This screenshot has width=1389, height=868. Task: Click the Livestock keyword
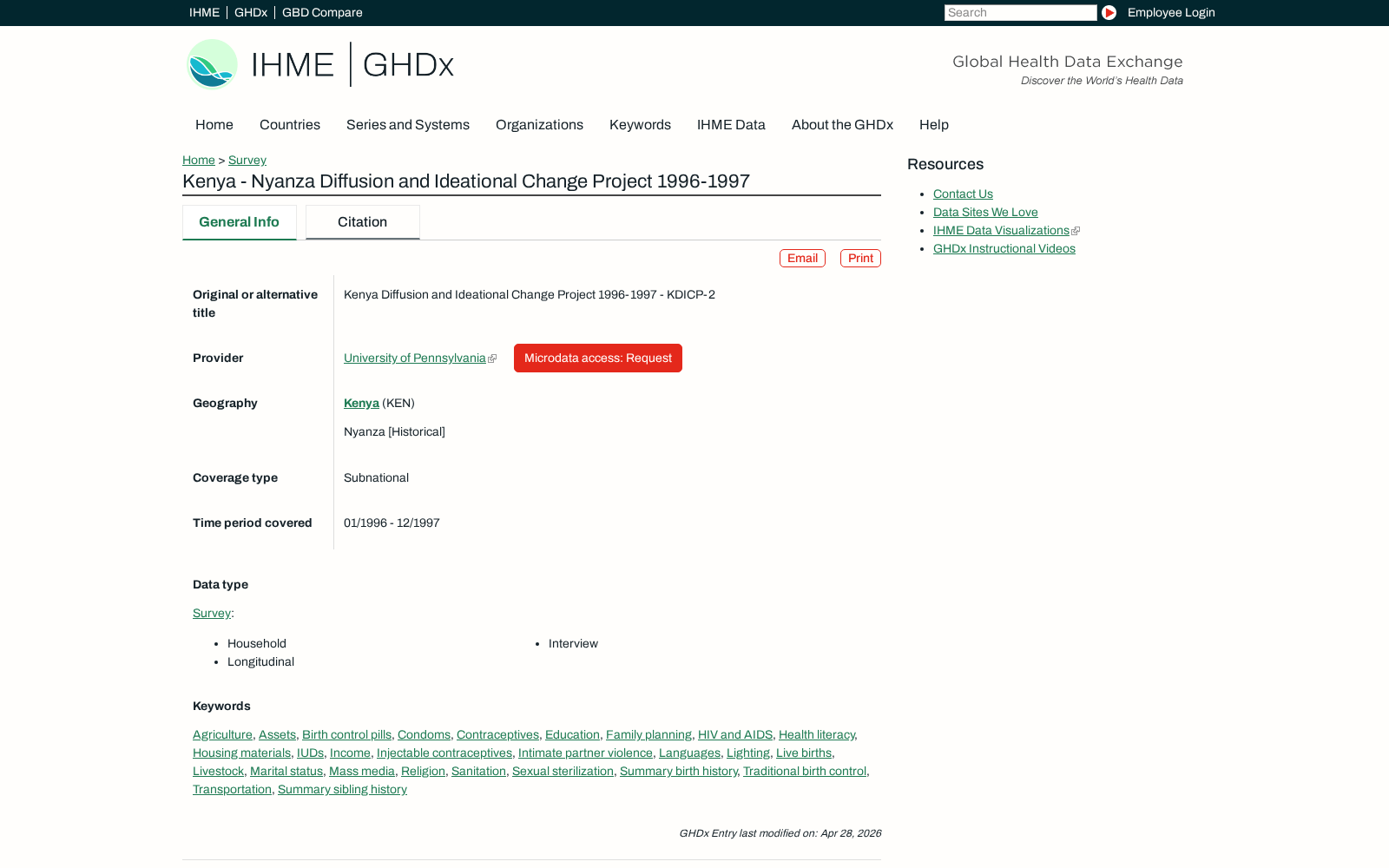pos(218,771)
